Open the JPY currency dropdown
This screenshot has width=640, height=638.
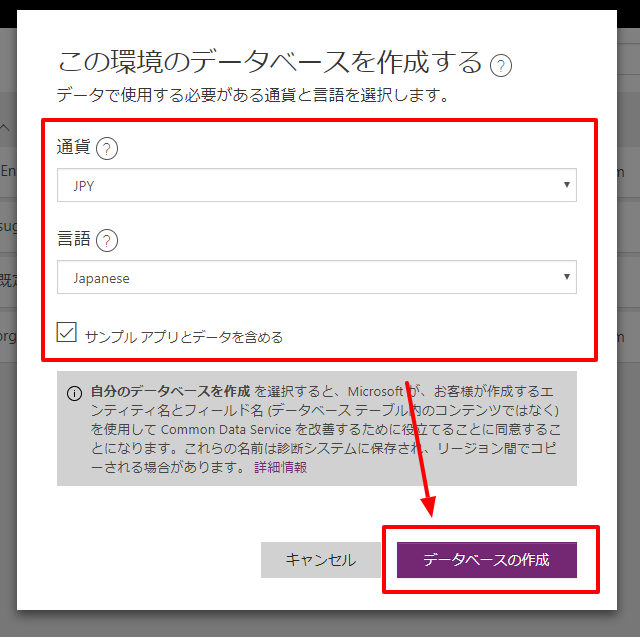tap(317, 185)
